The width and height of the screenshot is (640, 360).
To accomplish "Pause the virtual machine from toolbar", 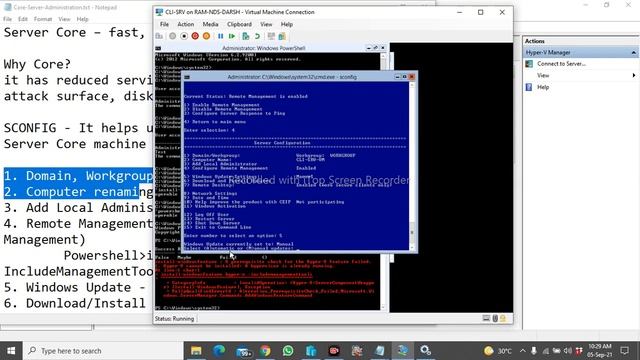I will [x=220, y=36].
